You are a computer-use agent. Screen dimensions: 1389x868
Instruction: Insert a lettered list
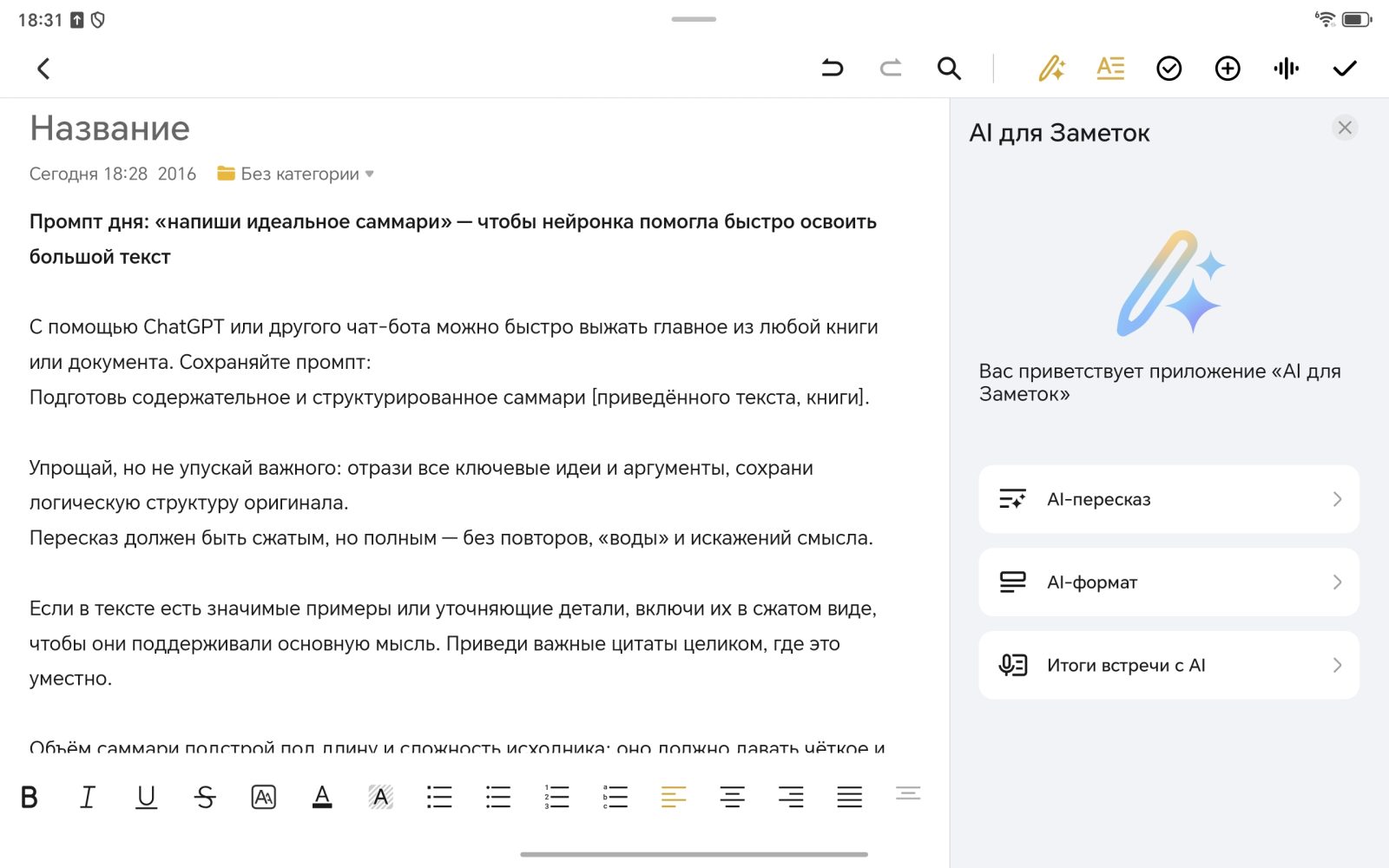(x=616, y=797)
